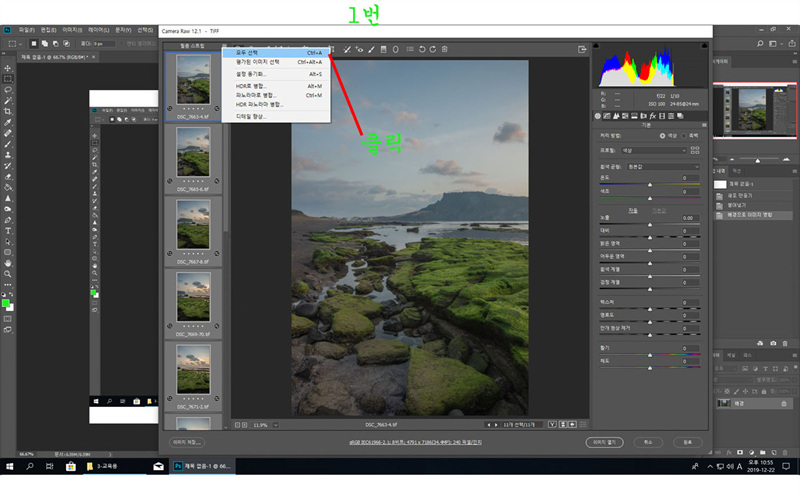Click the Cancel button in Camera Raw

tap(648, 442)
